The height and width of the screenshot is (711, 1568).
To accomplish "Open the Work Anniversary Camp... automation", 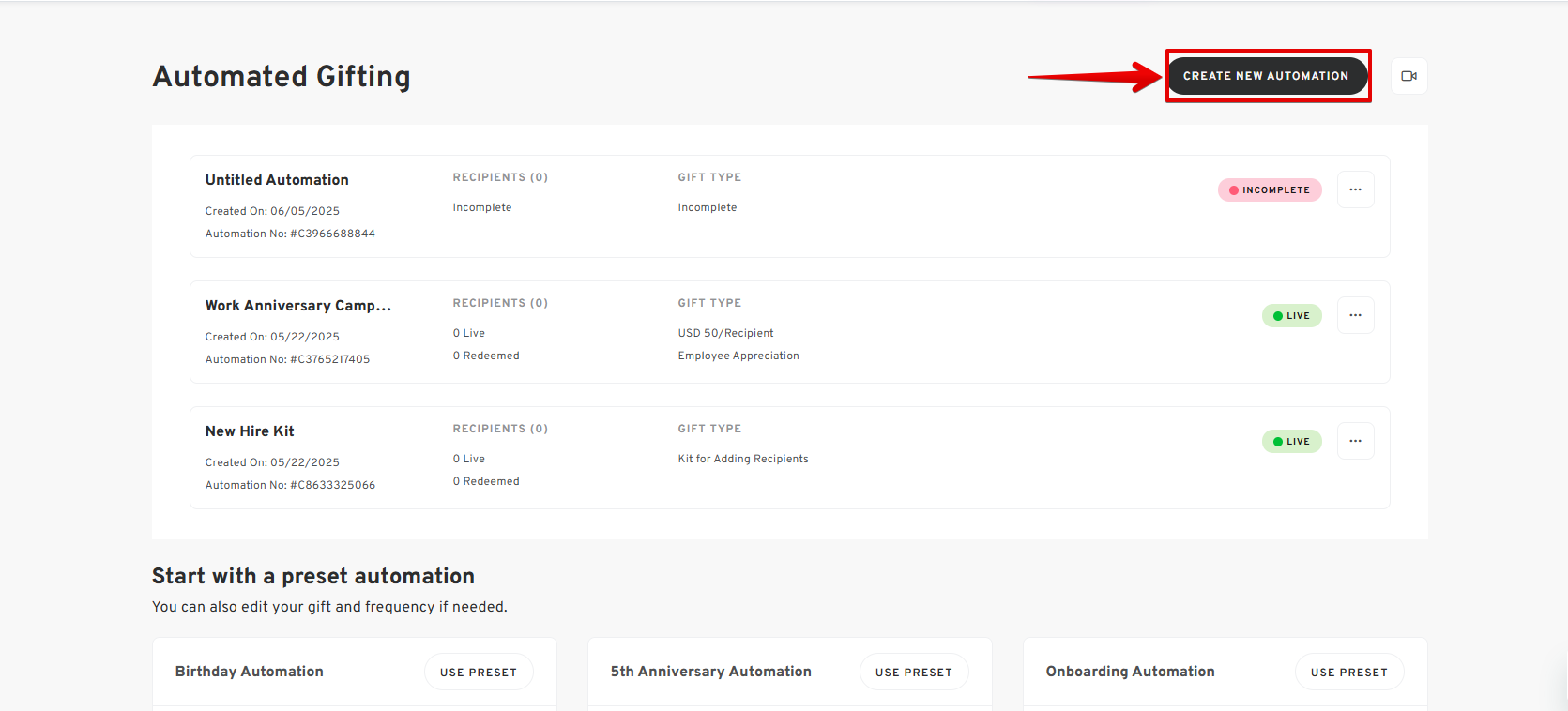I will (x=297, y=306).
